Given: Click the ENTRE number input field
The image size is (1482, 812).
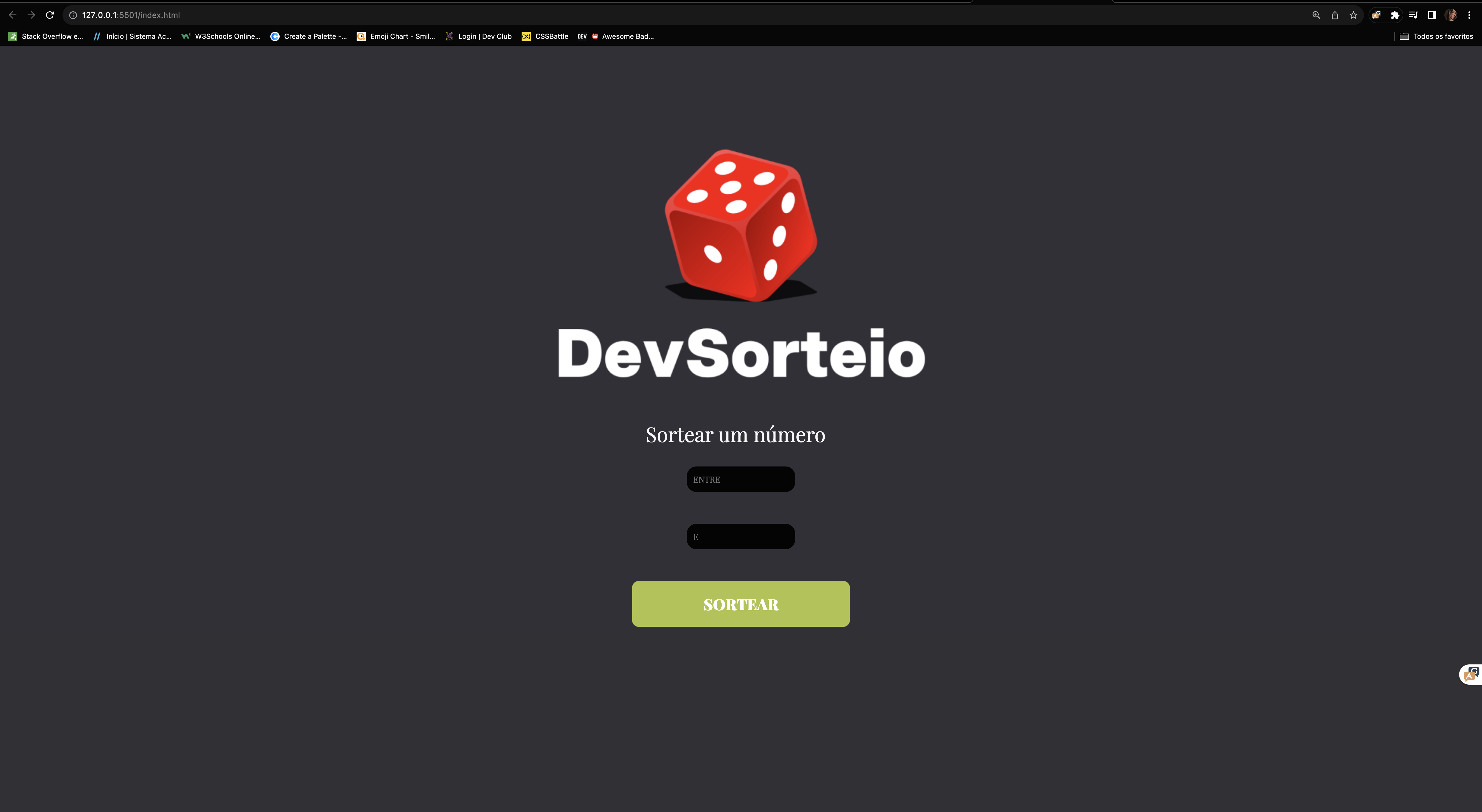Looking at the screenshot, I should [740, 478].
